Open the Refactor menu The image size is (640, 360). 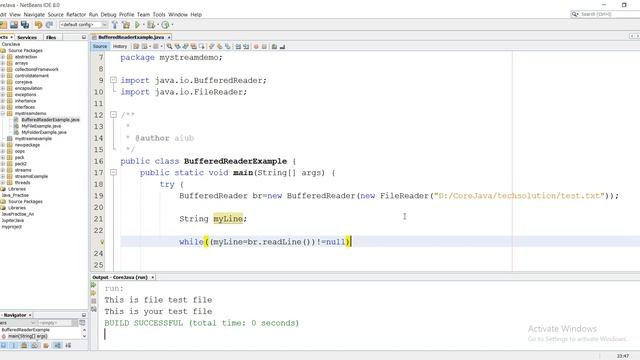(76, 14)
